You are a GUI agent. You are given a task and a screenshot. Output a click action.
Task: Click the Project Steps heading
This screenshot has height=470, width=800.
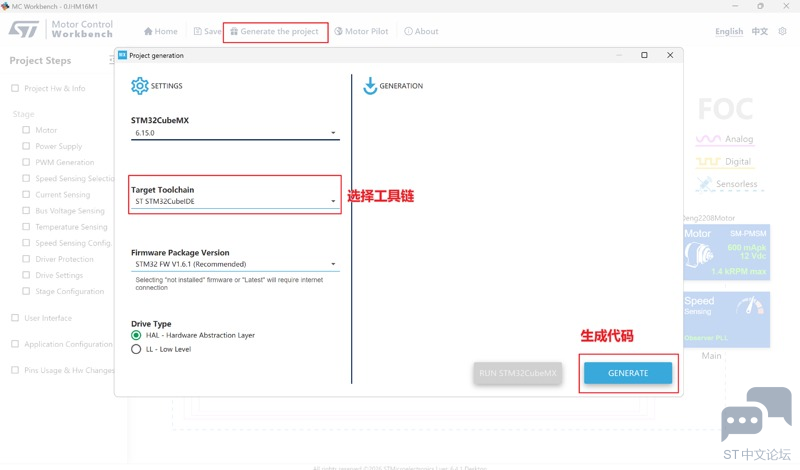click(40, 60)
